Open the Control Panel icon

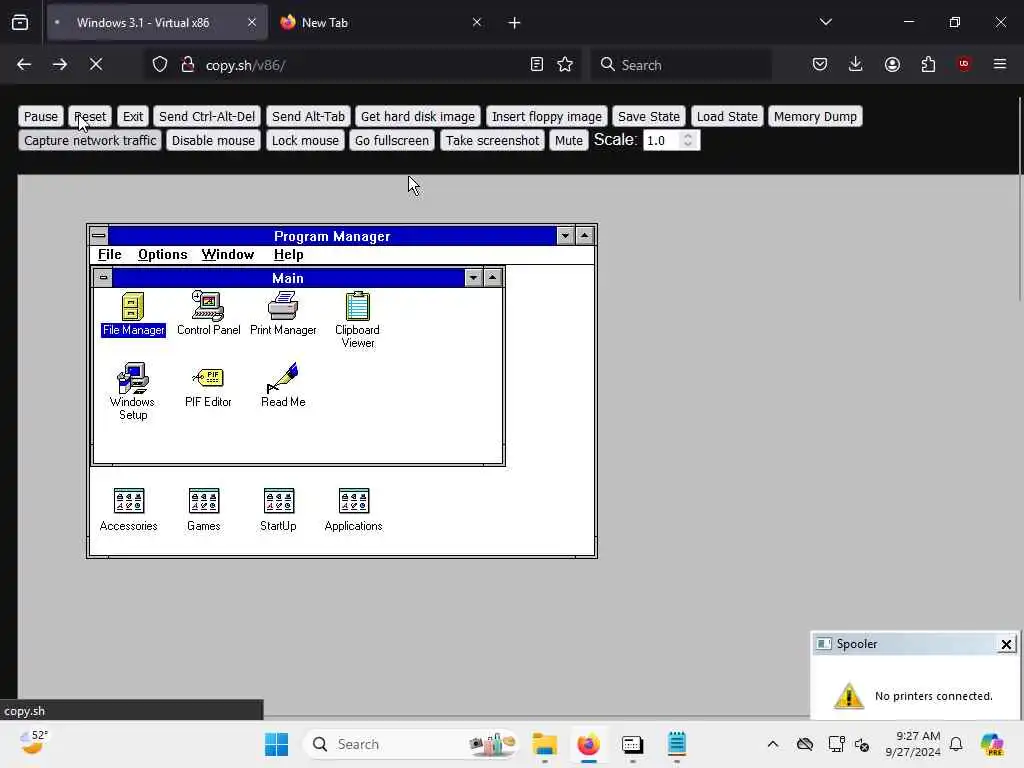click(x=208, y=314)
